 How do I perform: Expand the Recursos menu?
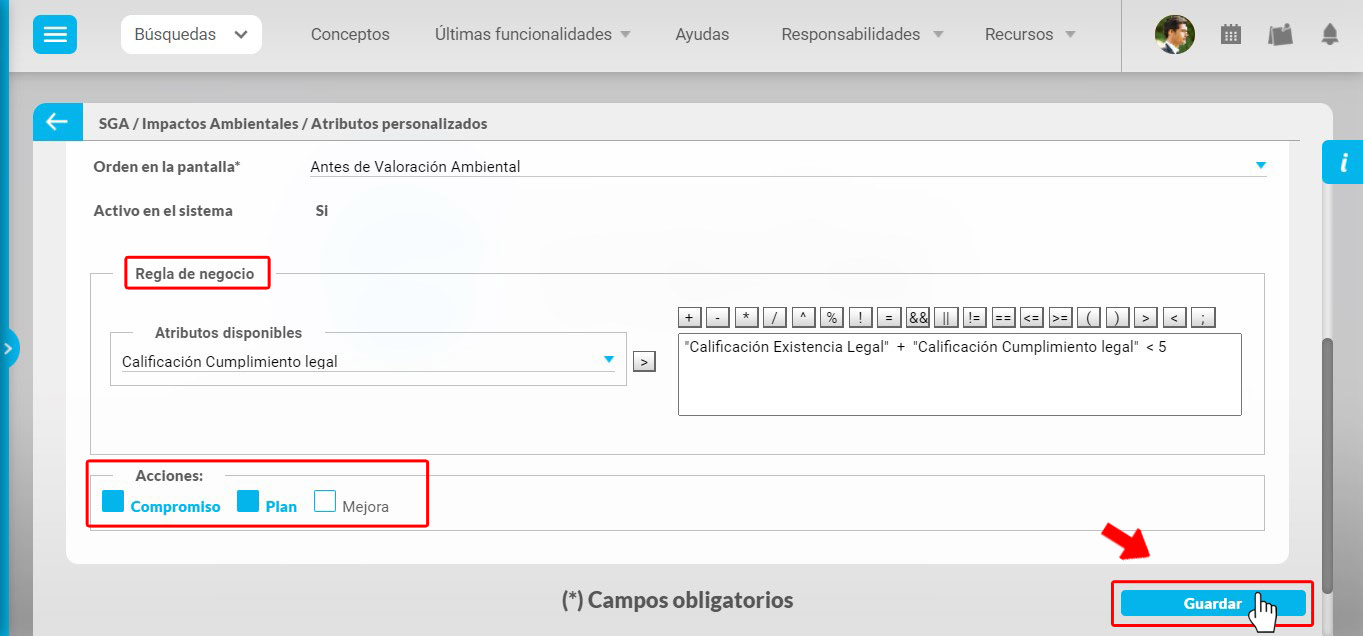1030,34
